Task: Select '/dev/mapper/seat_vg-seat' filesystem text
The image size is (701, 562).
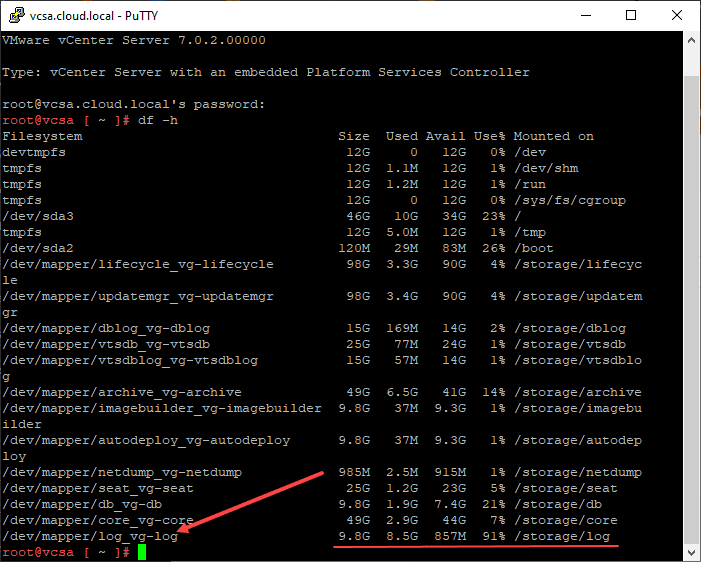Action: (98, 488)
